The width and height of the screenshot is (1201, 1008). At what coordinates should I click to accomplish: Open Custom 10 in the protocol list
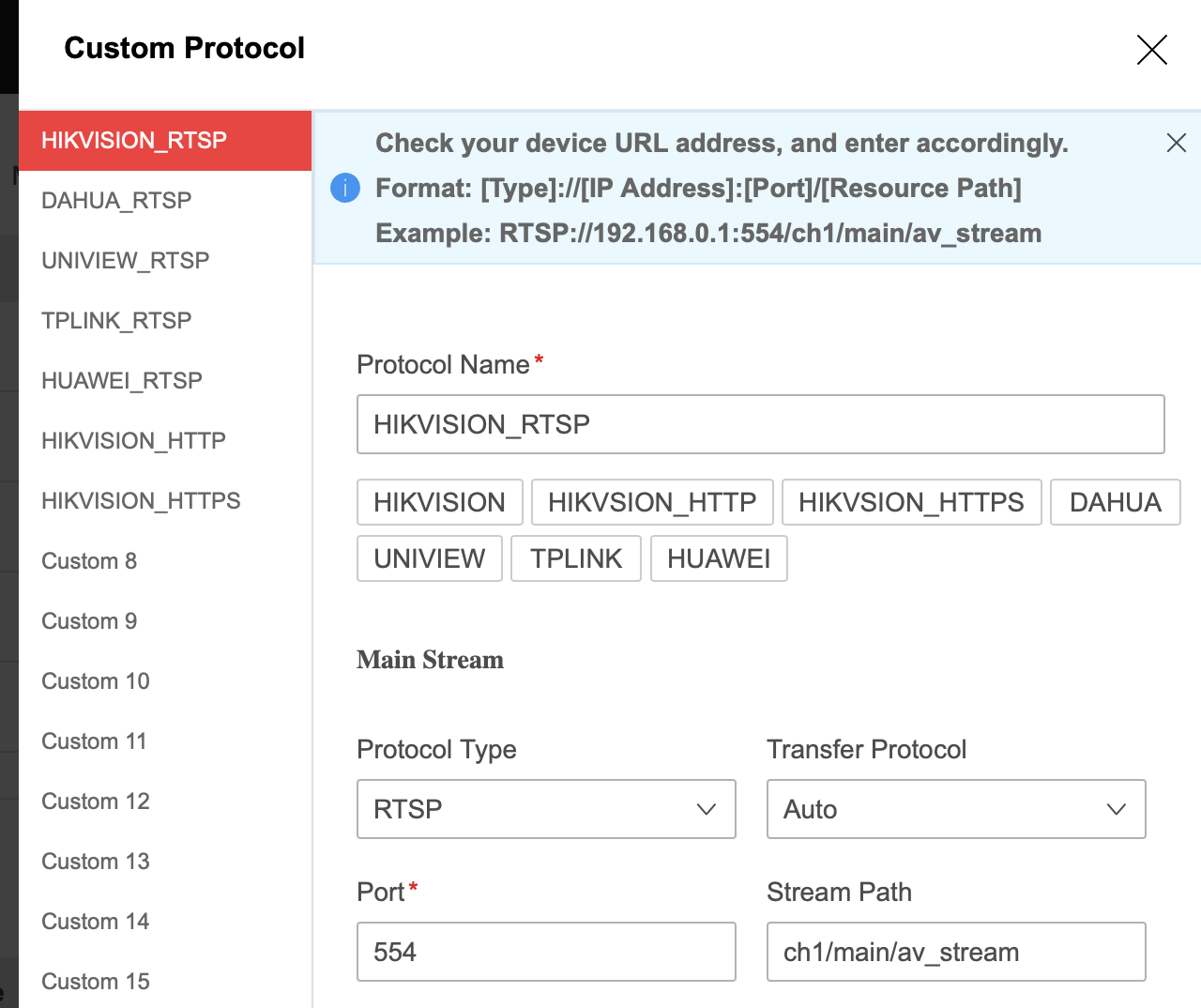(x=96, y=681)
